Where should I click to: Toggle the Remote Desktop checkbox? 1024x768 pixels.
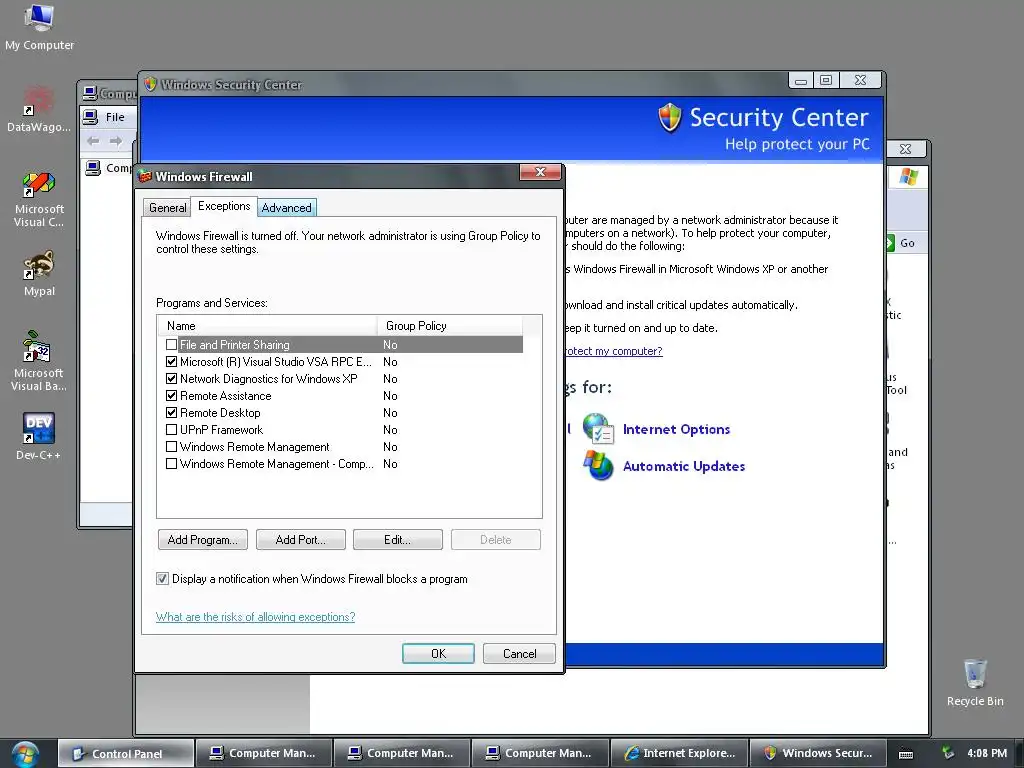tap(171, 412)
